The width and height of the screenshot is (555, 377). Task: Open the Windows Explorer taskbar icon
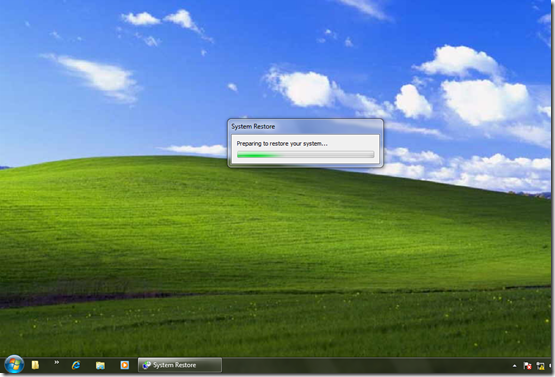100,365
